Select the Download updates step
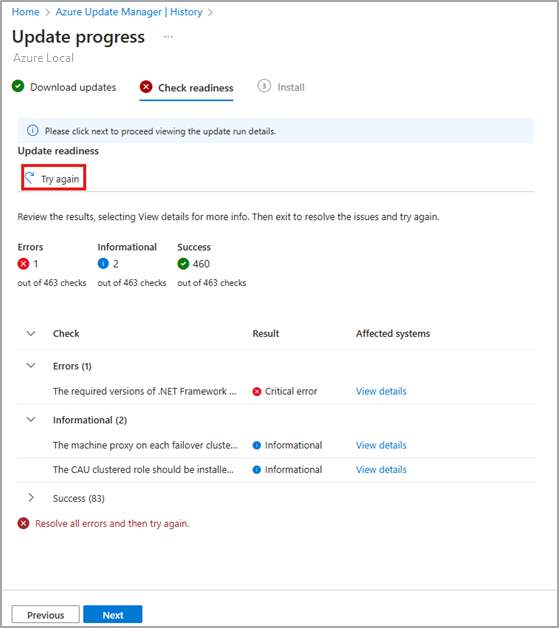The height and width of the screenshot is (628, 559). tap(64, 87)
